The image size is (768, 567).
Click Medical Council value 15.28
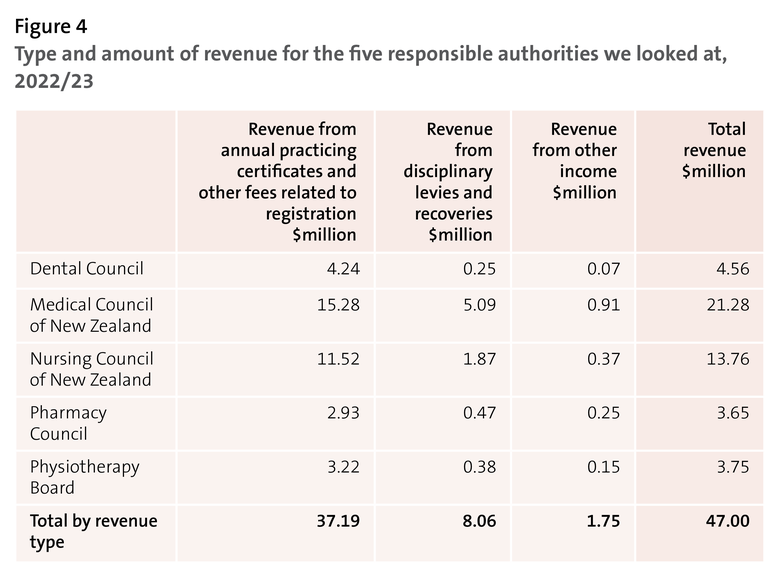pyautogui.click(x=338, y=305)
